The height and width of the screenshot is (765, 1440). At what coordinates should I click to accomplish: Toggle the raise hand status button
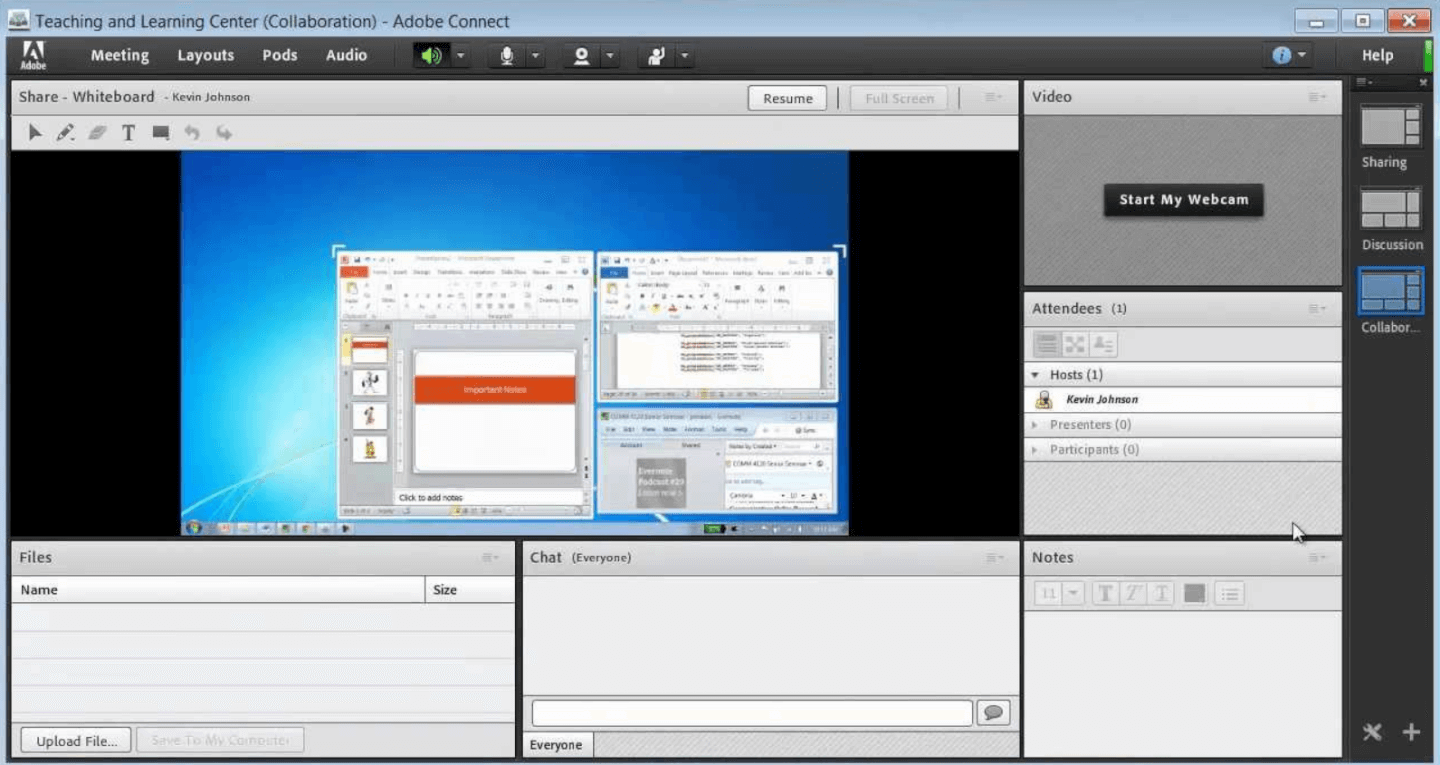pos(656,56)
